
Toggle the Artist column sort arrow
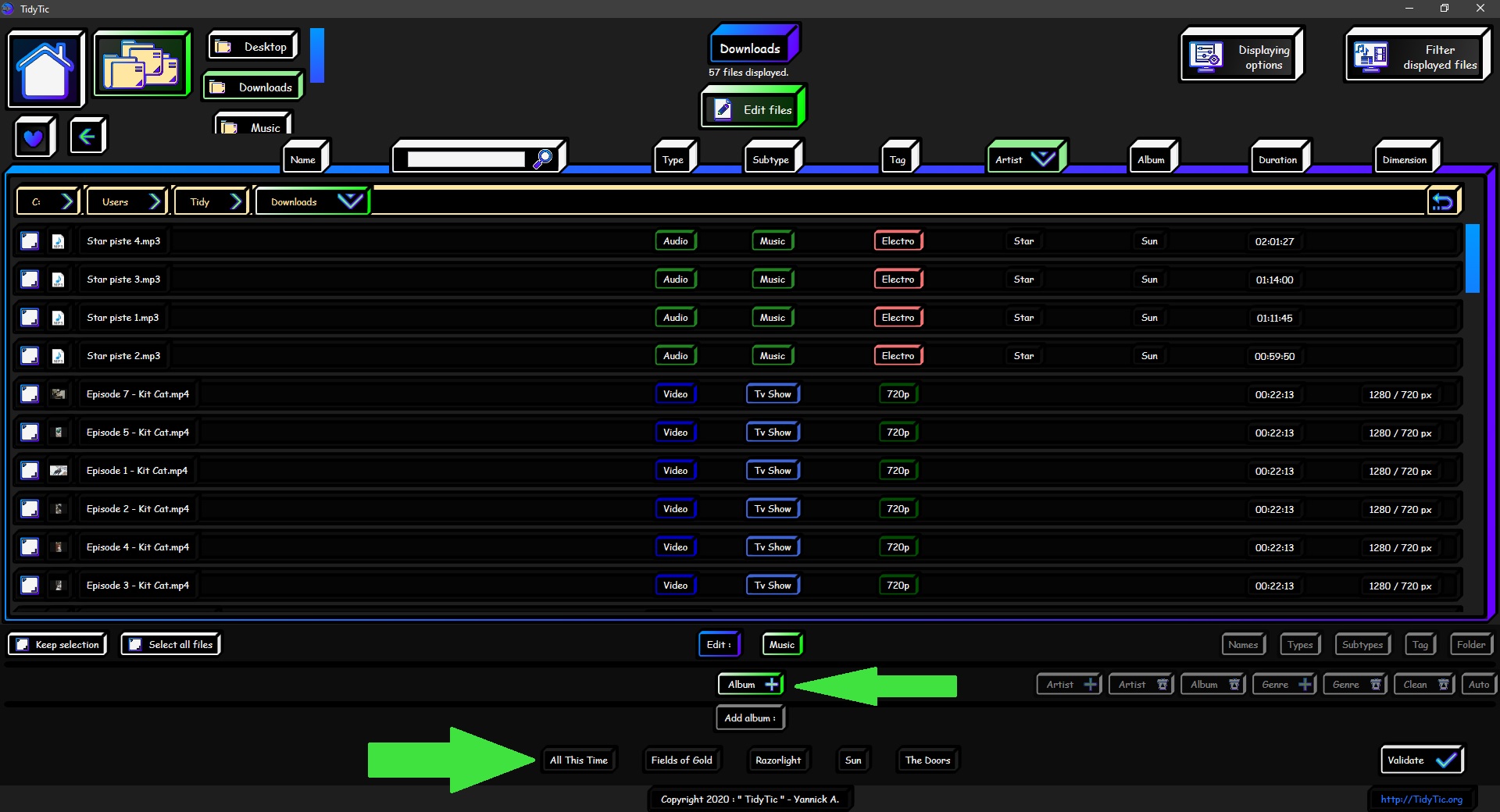pyautogui.click(x=1043, y=159)
